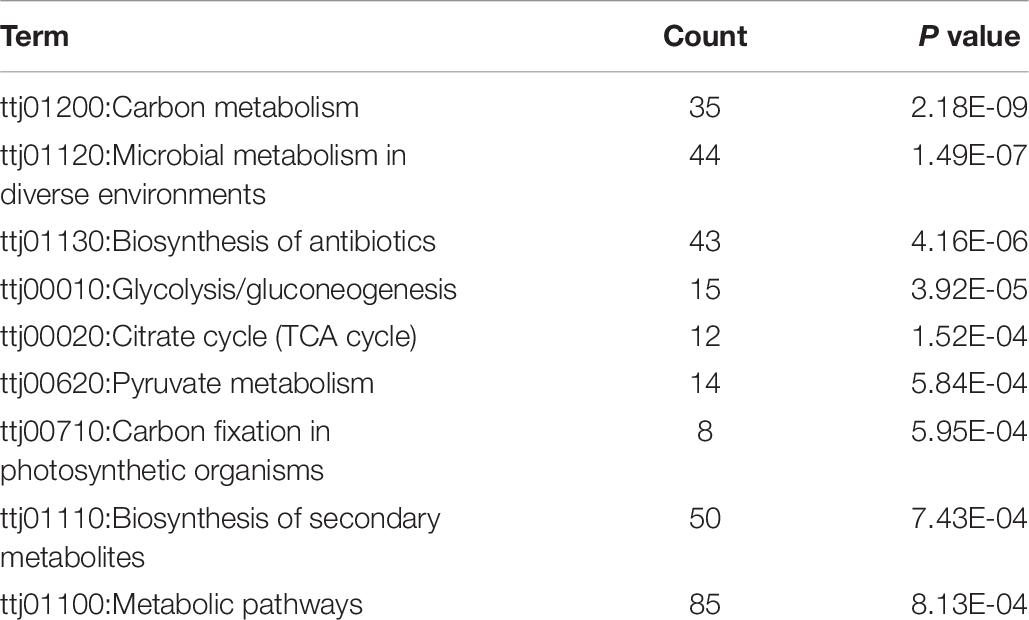Select the ttj01200:Carbon metabolism term

click(179, 108)
